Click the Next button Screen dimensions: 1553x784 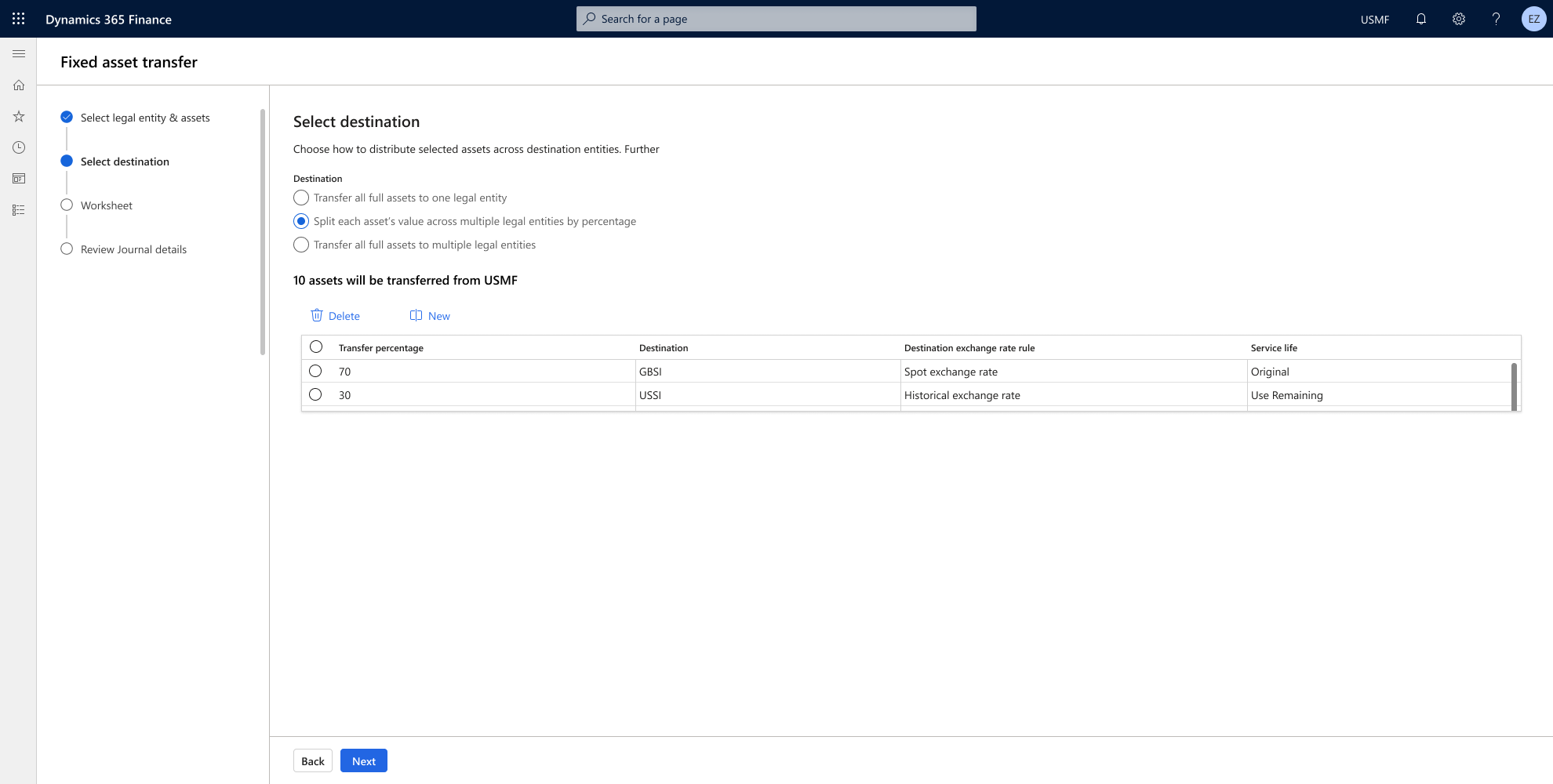[x=363, y=760]
